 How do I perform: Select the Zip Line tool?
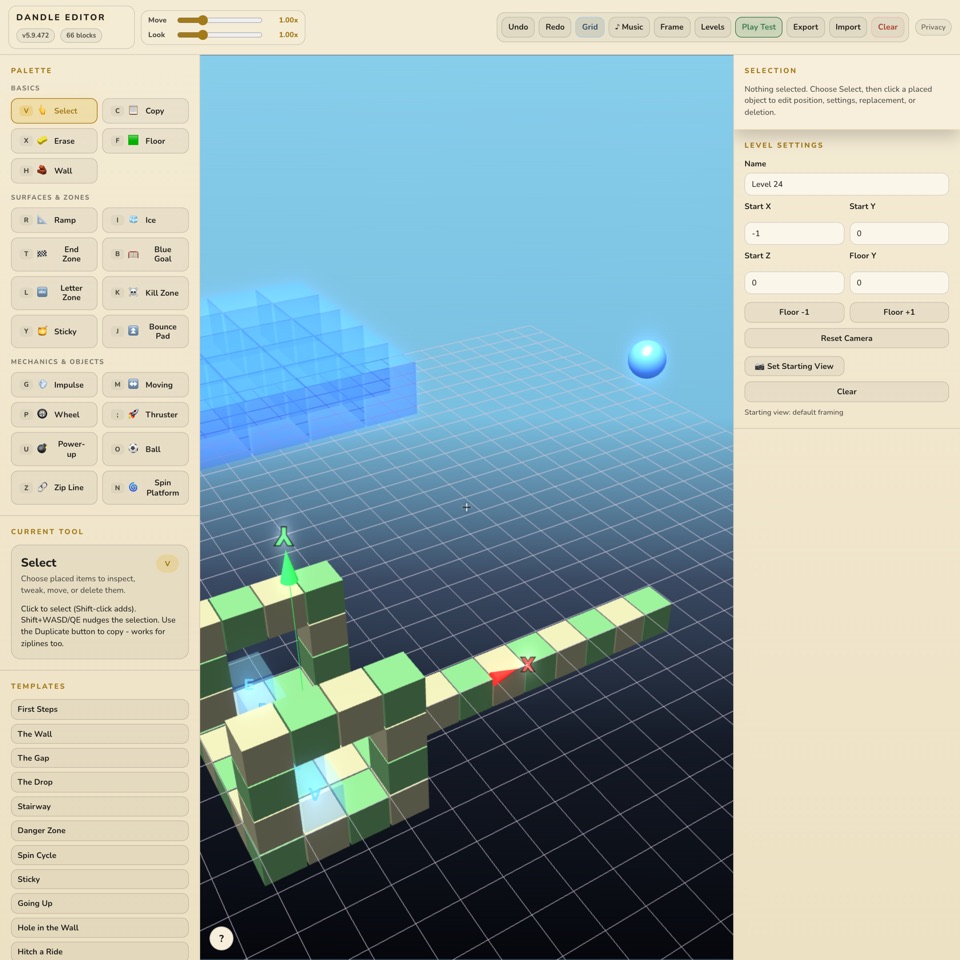pyautogui.click(x=54, y=487)
